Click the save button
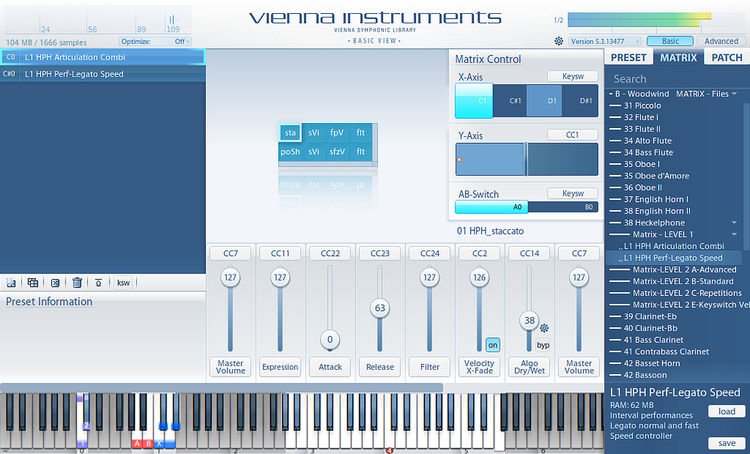 [x=726, y=443]
